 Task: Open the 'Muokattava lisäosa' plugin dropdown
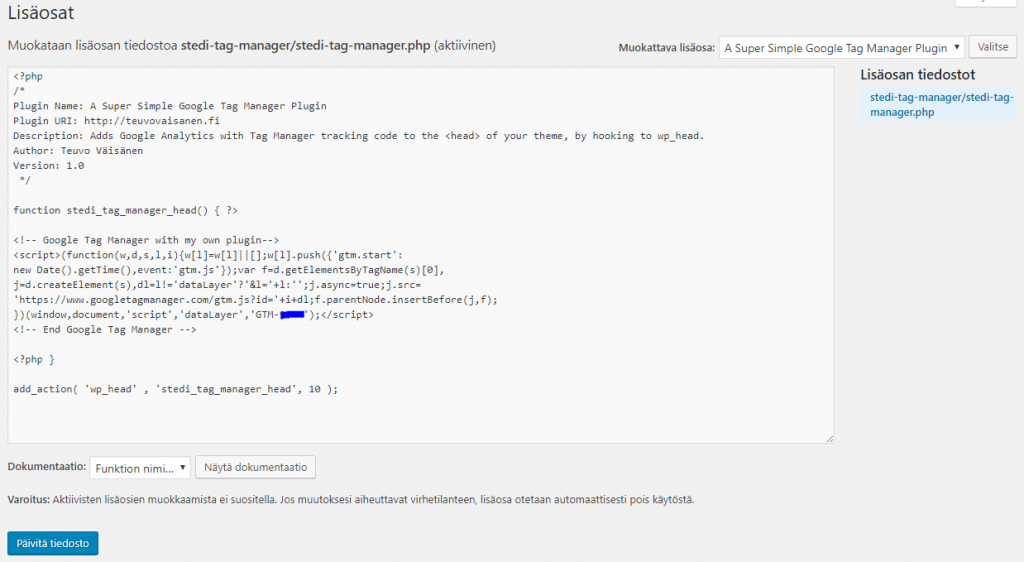(x=841, y=48)
